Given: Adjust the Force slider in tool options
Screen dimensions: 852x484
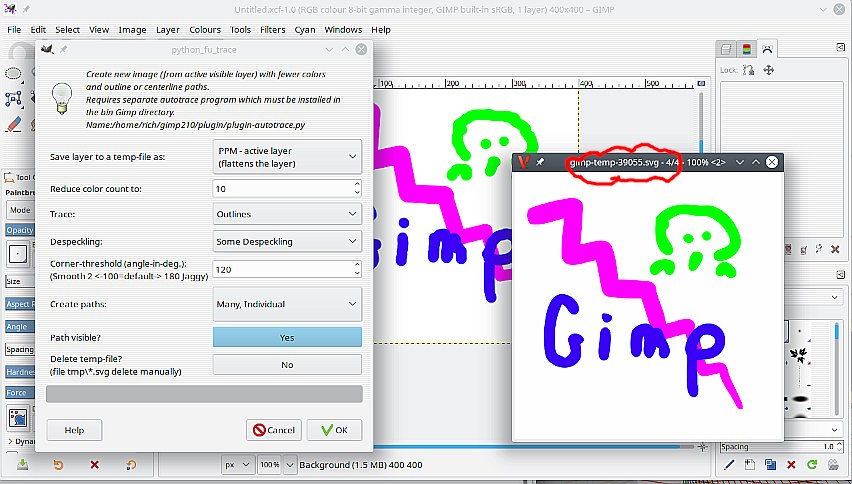Looking at the screenshot, I should pos(20,393).
